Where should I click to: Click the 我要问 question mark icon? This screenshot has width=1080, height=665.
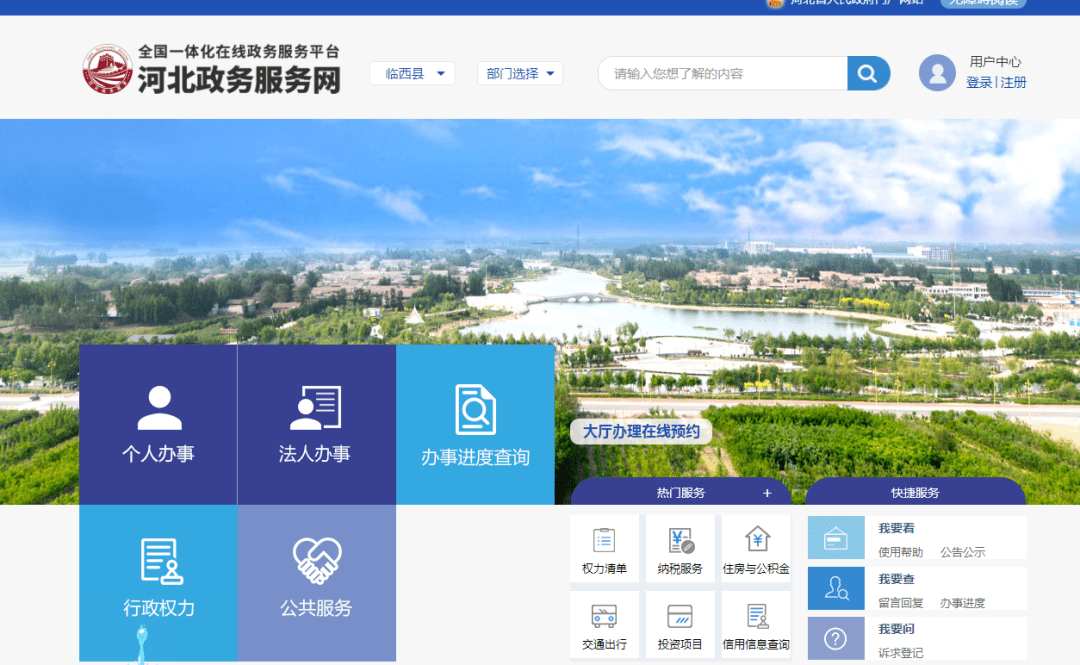click(836, 639)
